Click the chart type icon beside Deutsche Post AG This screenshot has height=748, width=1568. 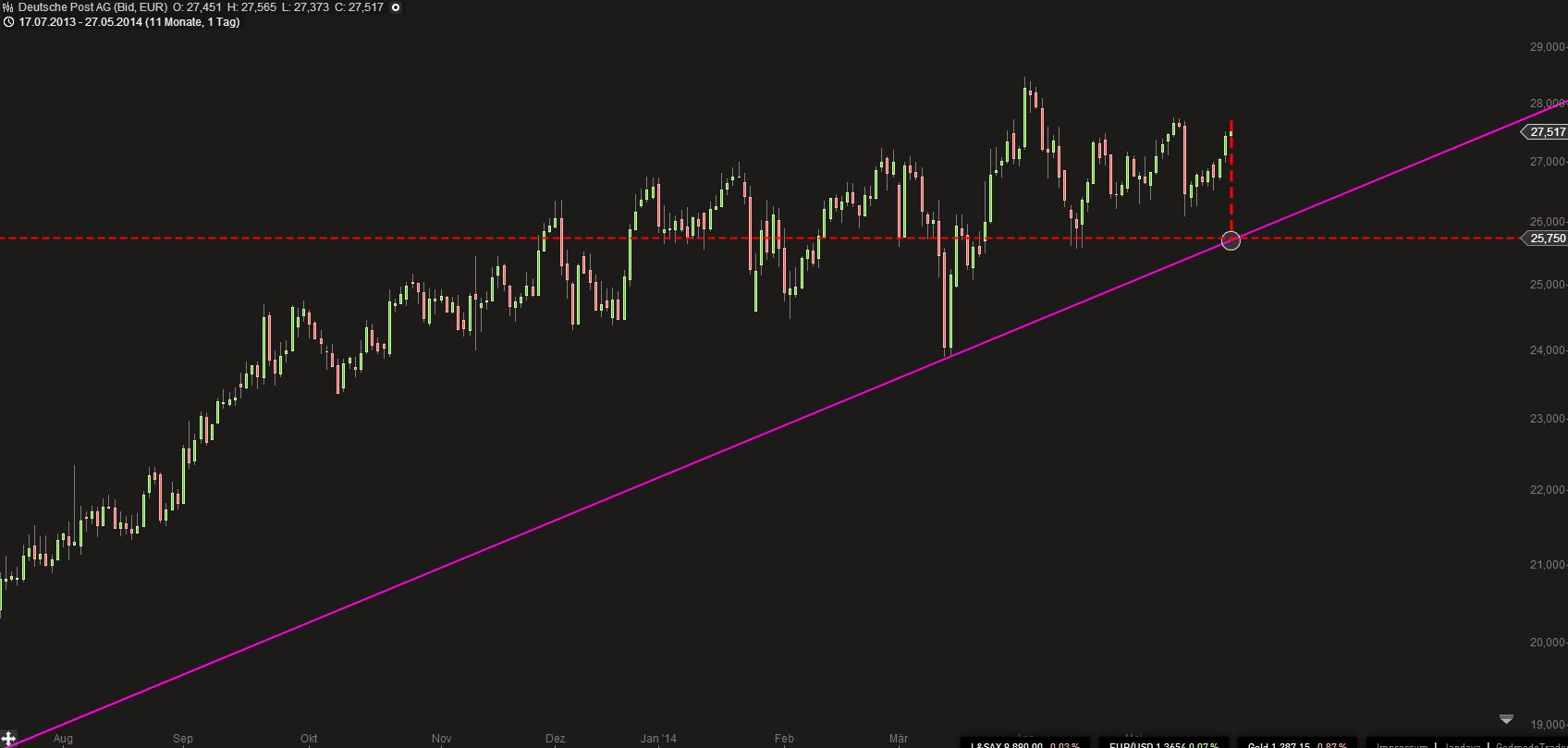(7, 7)
